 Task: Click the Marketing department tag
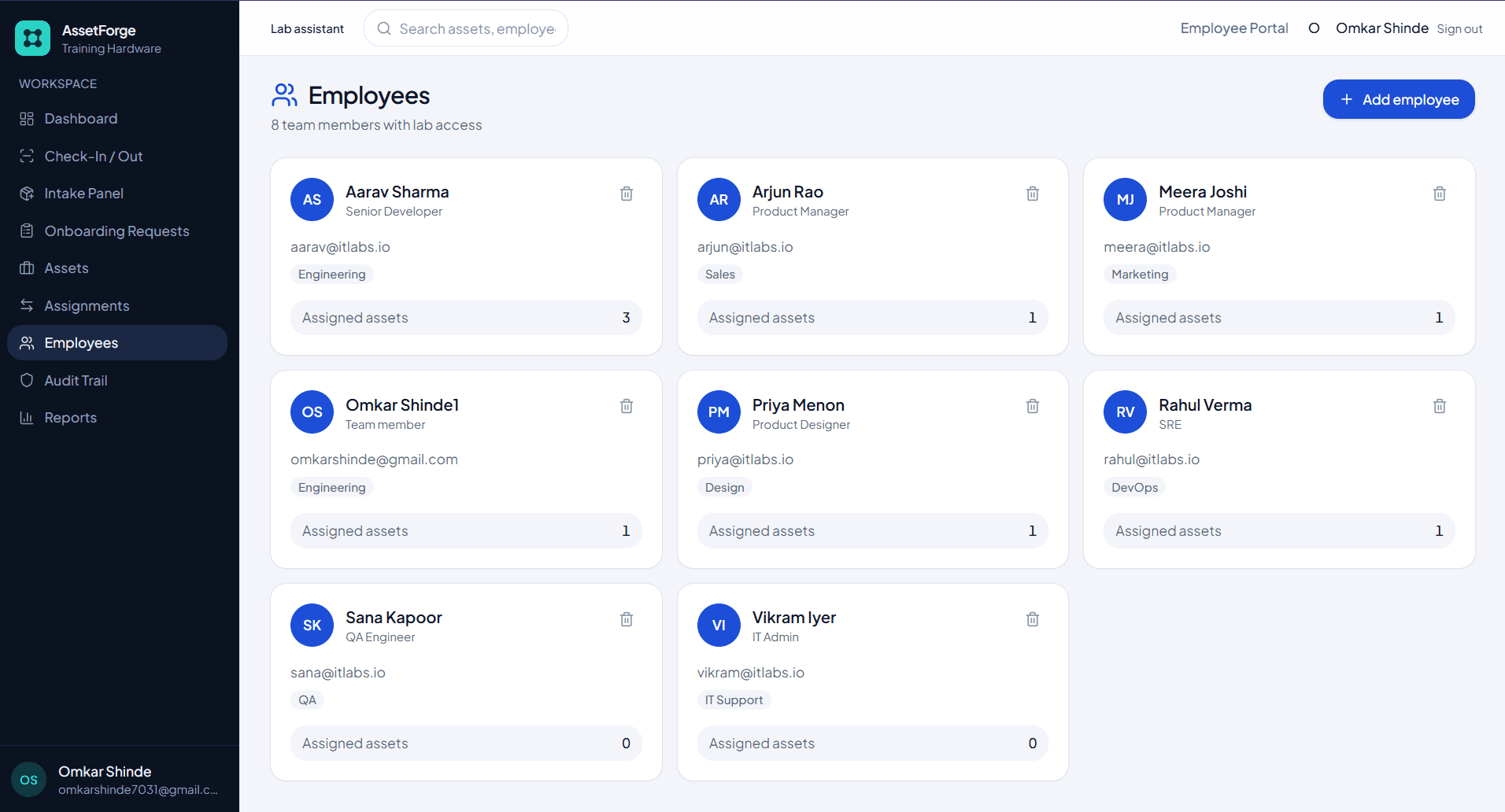tap(1140, 275)
